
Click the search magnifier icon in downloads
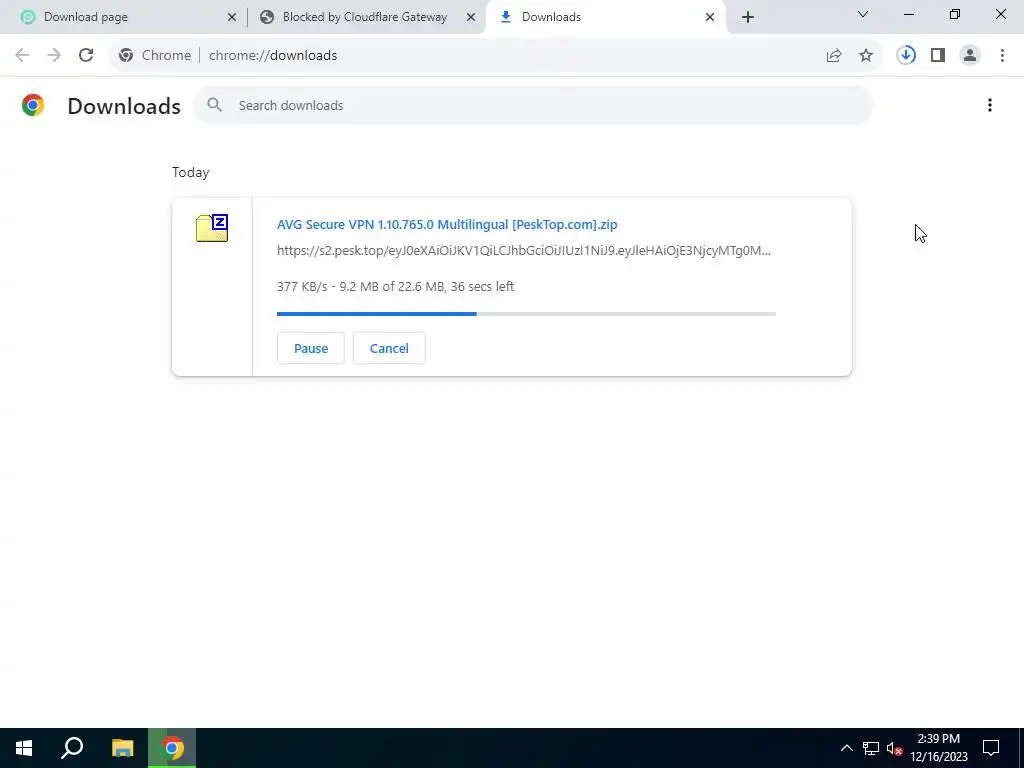[x=214, y=104]
